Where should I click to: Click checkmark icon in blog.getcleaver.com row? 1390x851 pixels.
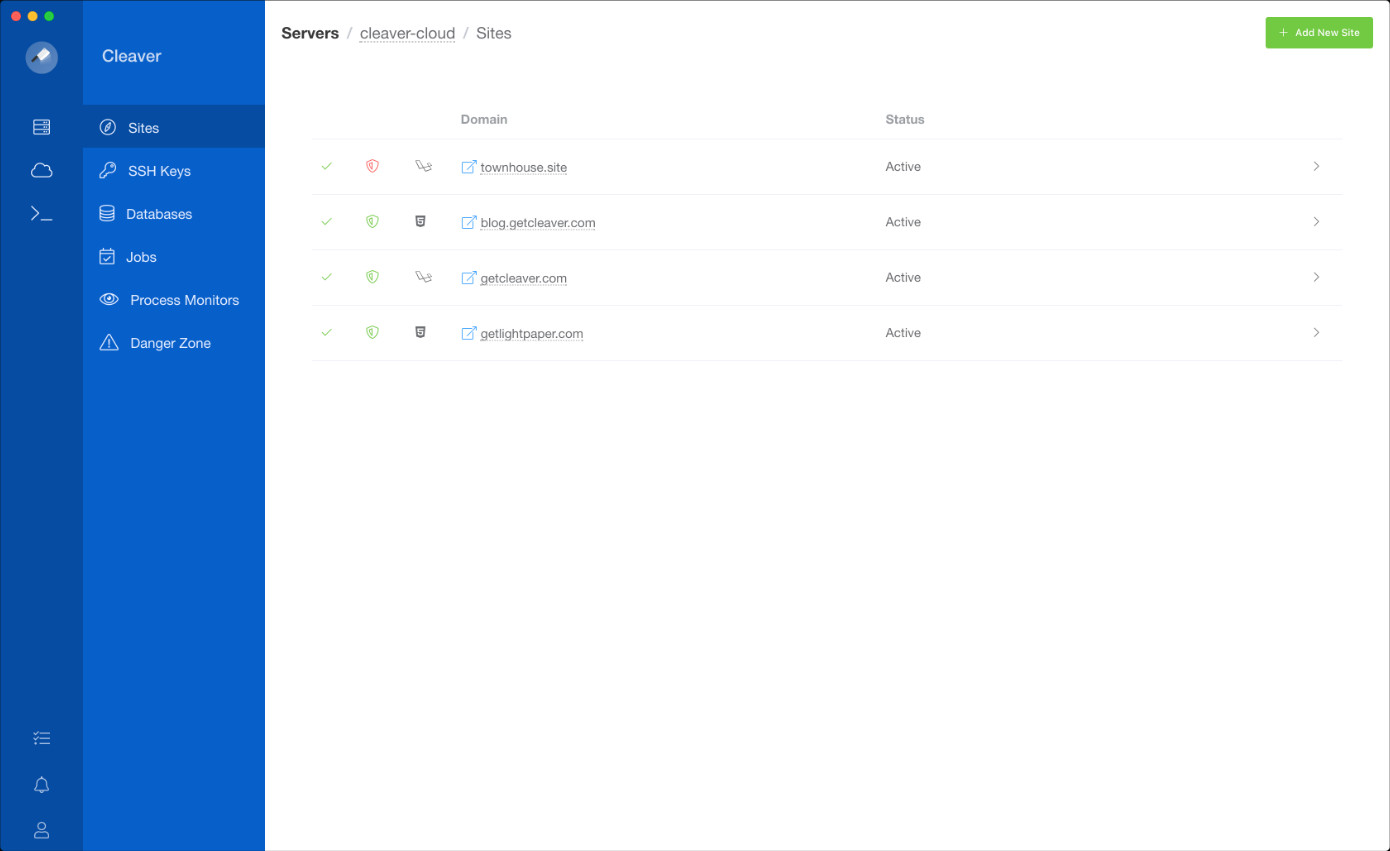(326, 222)
